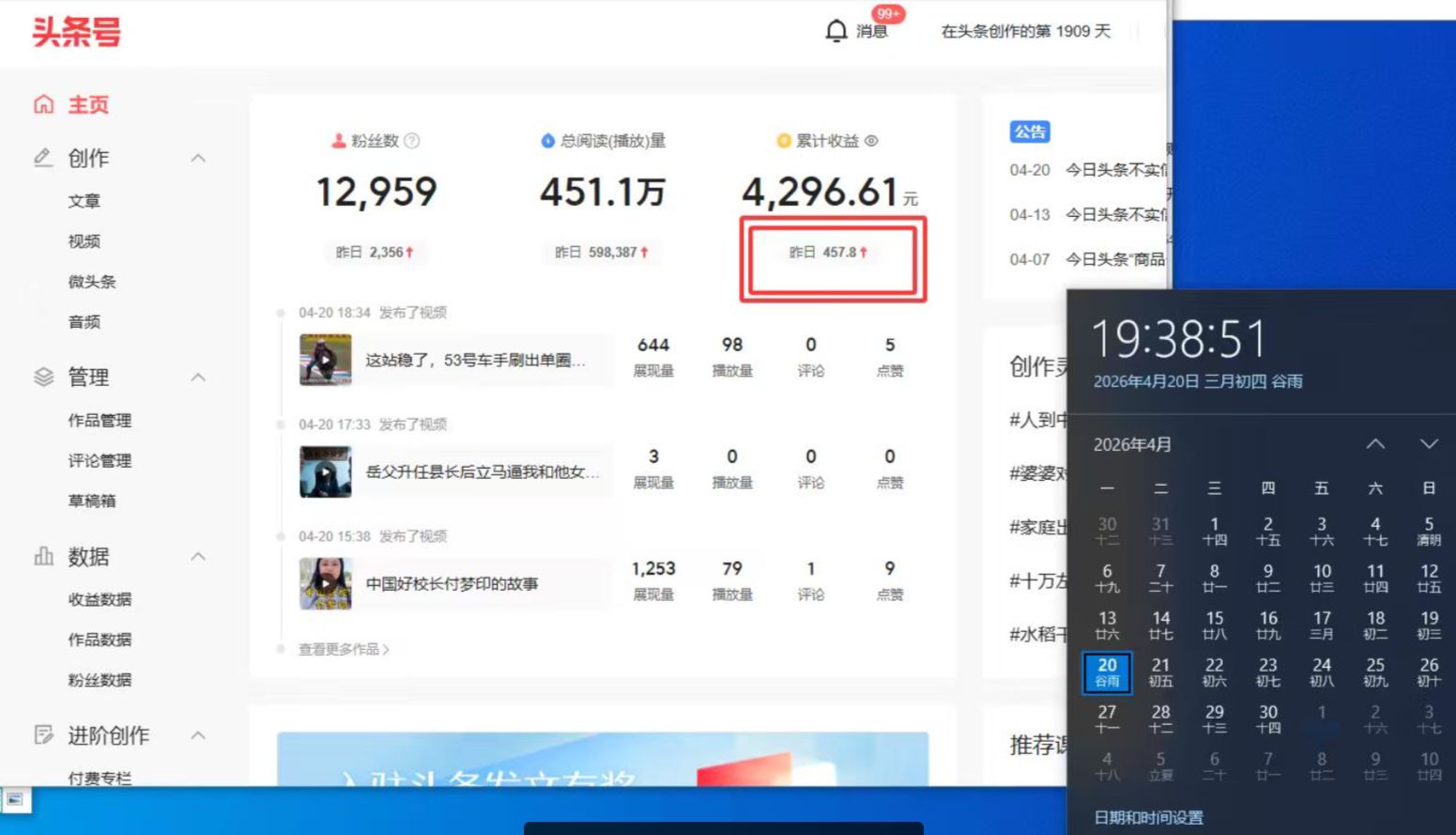Open the 04-20 announcement entry
Image resolution: width=1456 pixels, height=835 pixels.
1089,170
